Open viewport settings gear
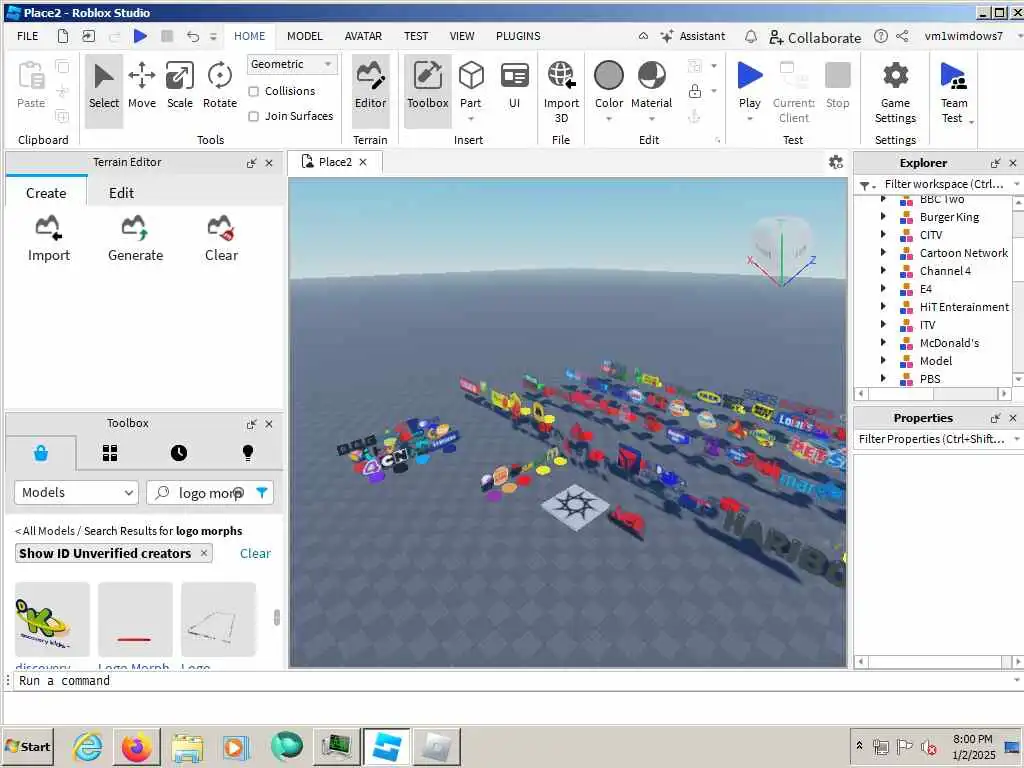1024x768 pixels. 835,162
